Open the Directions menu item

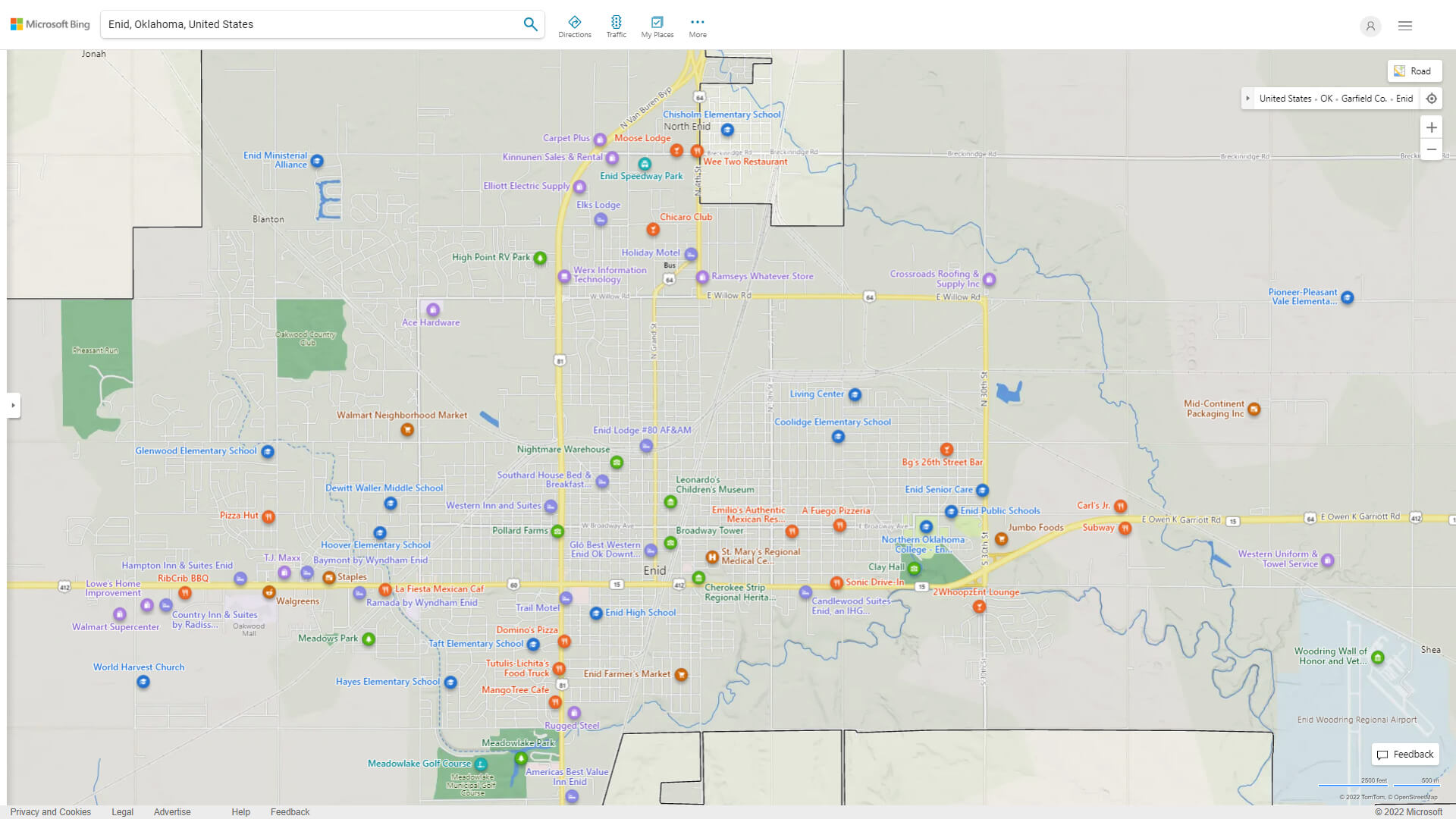point(575,27)
